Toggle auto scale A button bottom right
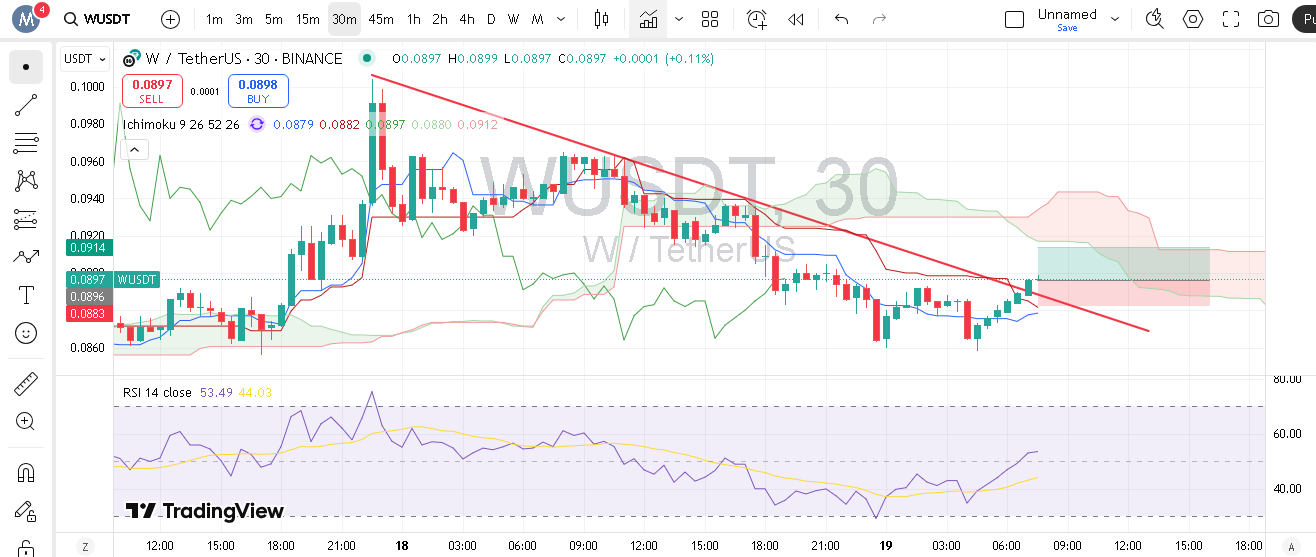This screenshot has width=1316, height=557. tap(1289, 546)
